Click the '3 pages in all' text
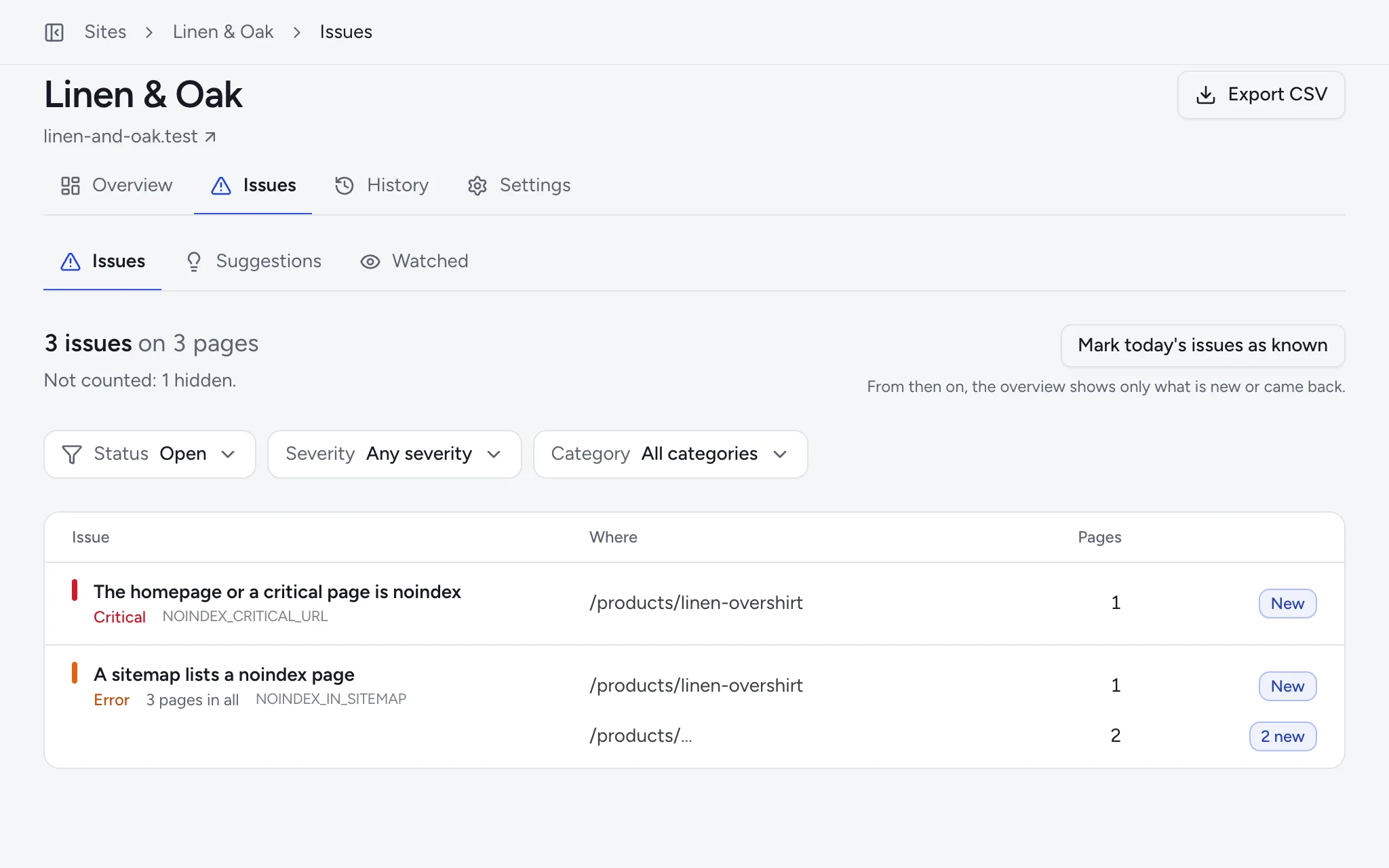The height and width of the screenshot is (868, 1389). point(193,700)
